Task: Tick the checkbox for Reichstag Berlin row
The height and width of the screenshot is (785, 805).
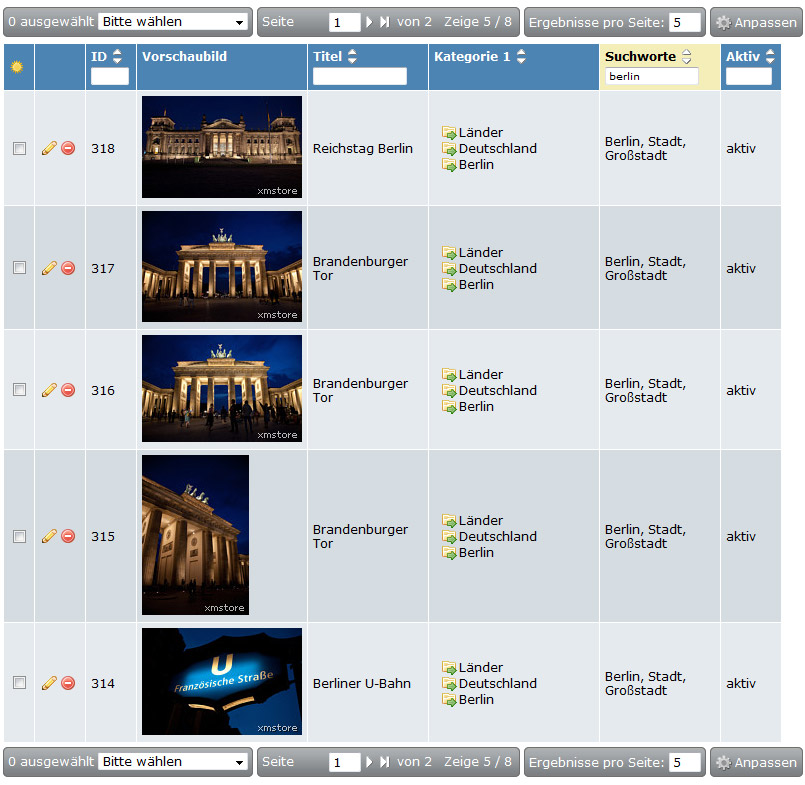Action: [20, 148]
